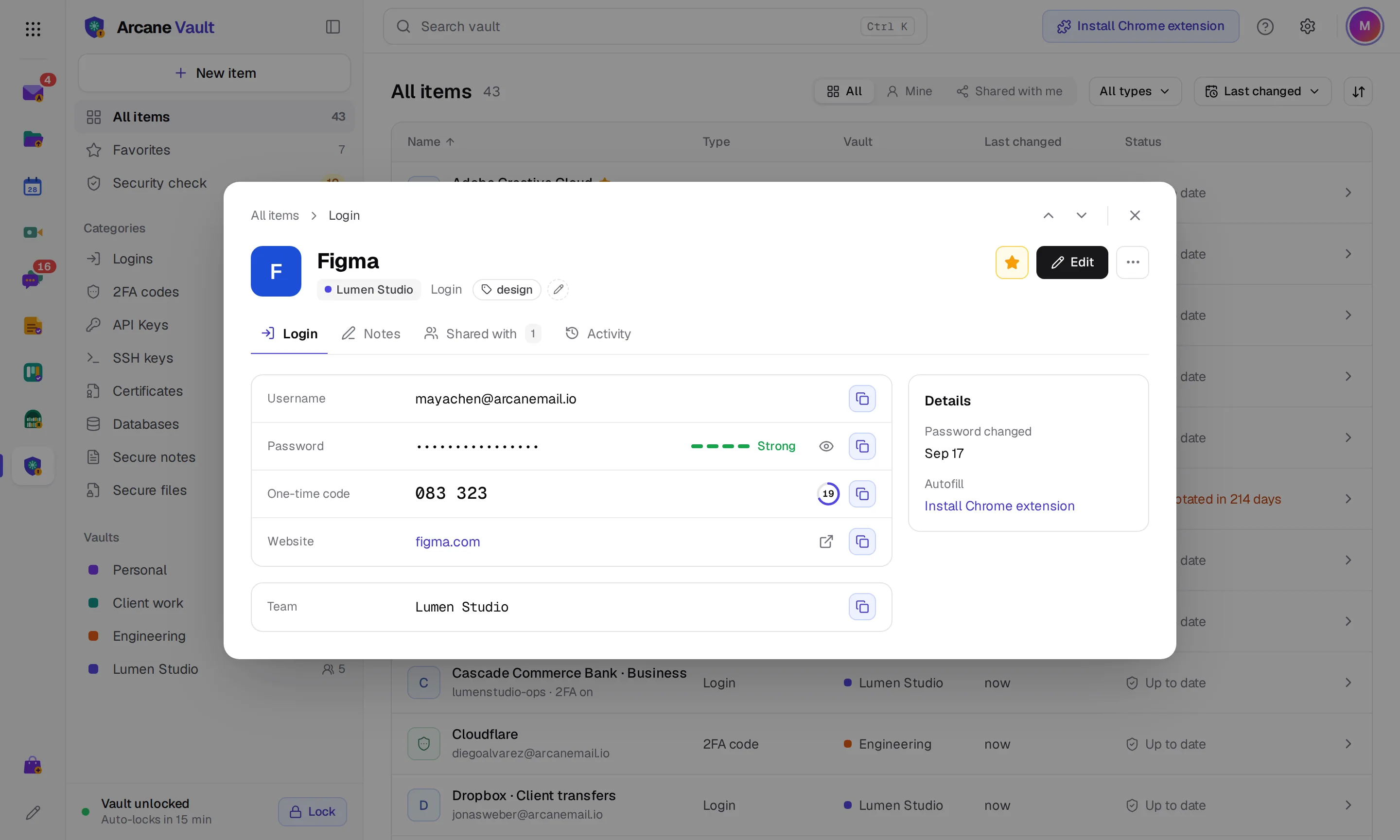Screen dimensions: 1400x840
Task: Copy the Username field value
Action: pyautogui.click(x=862, y=399)
